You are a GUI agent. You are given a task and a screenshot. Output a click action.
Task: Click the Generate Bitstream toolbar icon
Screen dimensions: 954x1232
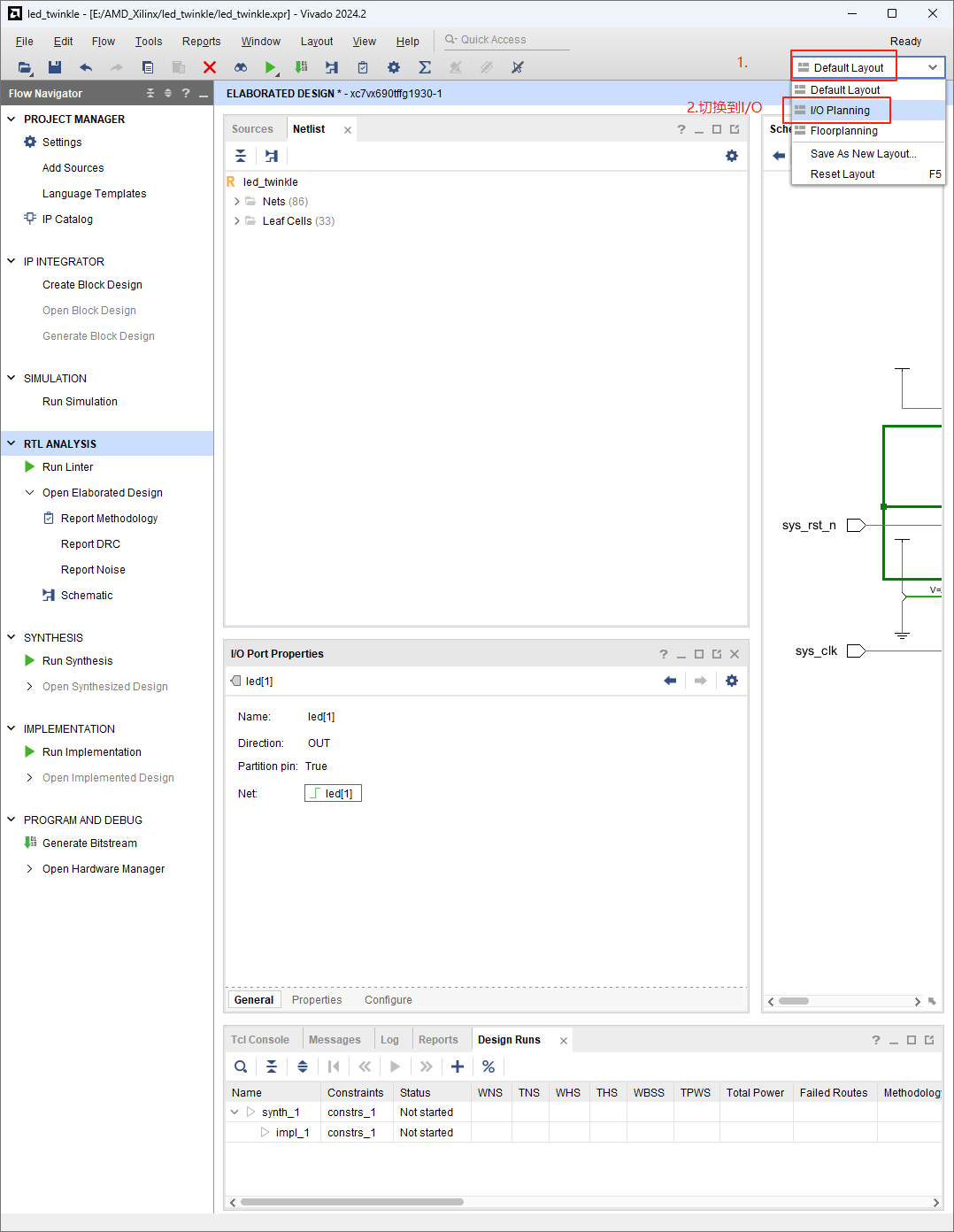pyautogui.click(x=302, y=67)
